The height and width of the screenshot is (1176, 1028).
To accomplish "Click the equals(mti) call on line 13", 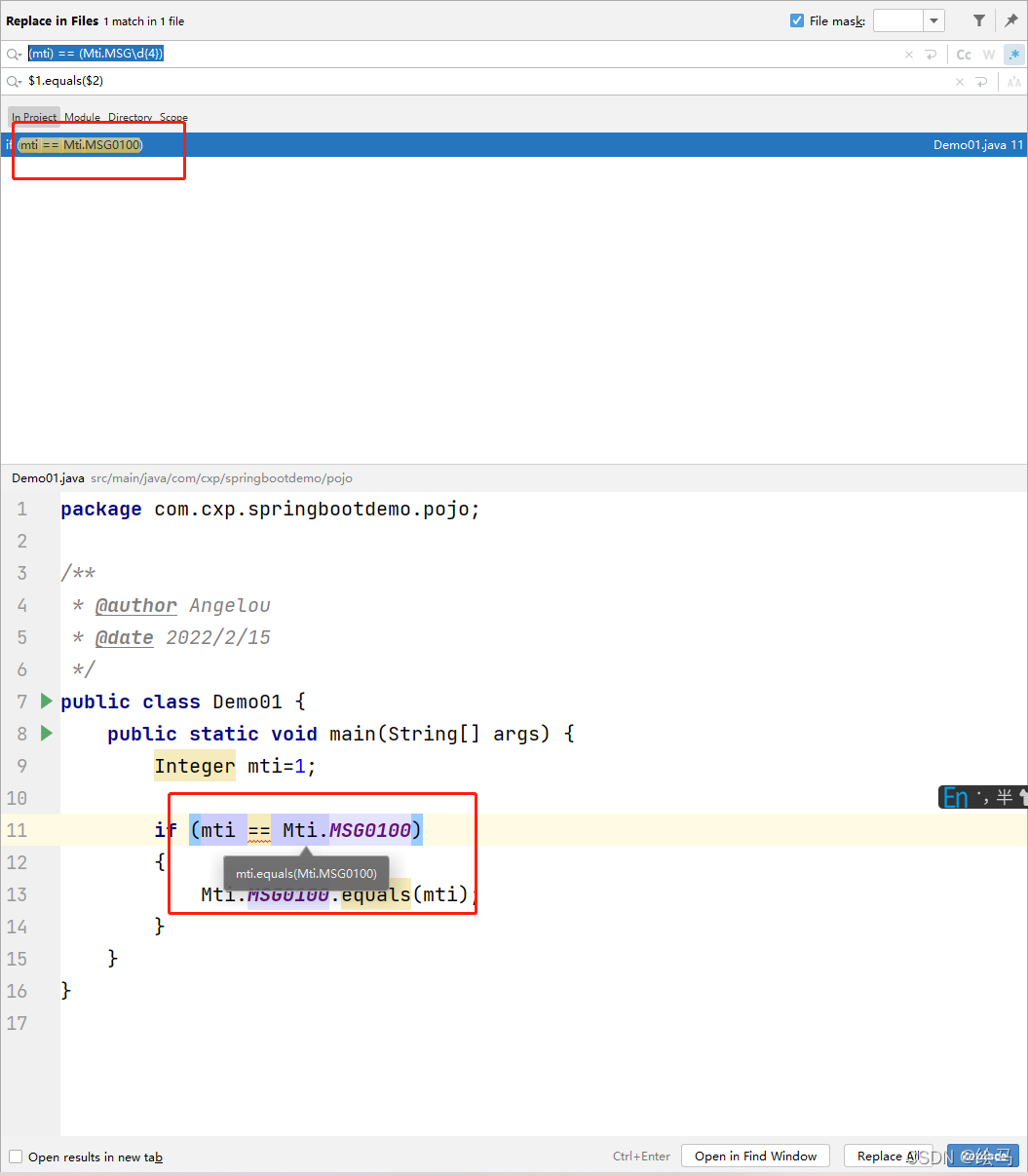I will coord(405,894).
